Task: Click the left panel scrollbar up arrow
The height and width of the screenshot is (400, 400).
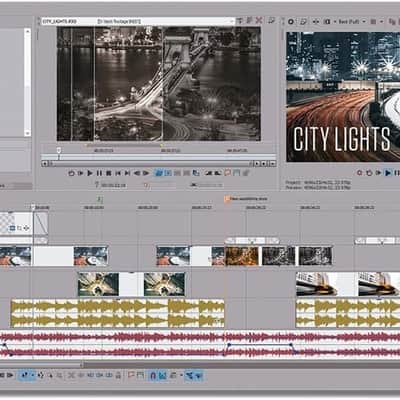Action: pyautogui.click(x=28, y=31)
